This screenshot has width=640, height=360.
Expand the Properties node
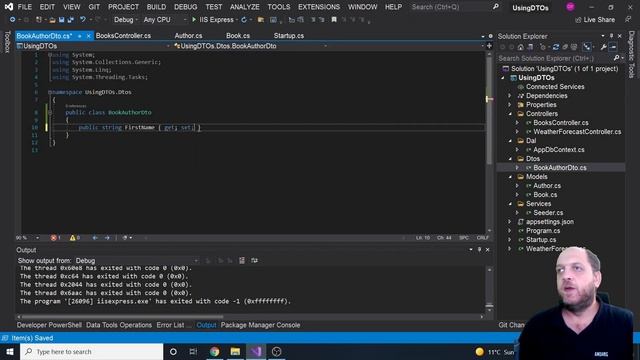tap(510, 105)
